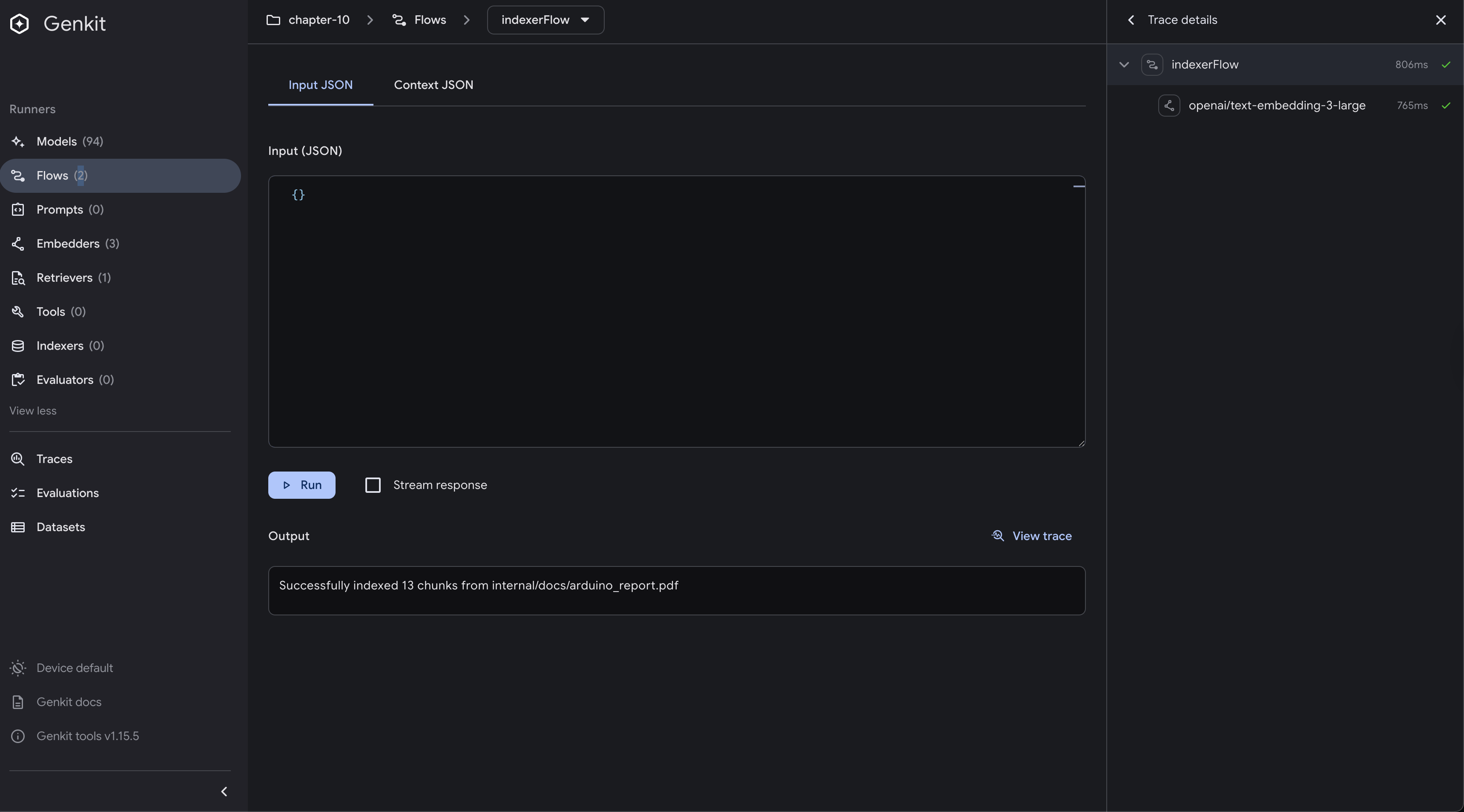1464x812 pixels.
Task: Click the Datasets table icon
Action: [17, 527]
